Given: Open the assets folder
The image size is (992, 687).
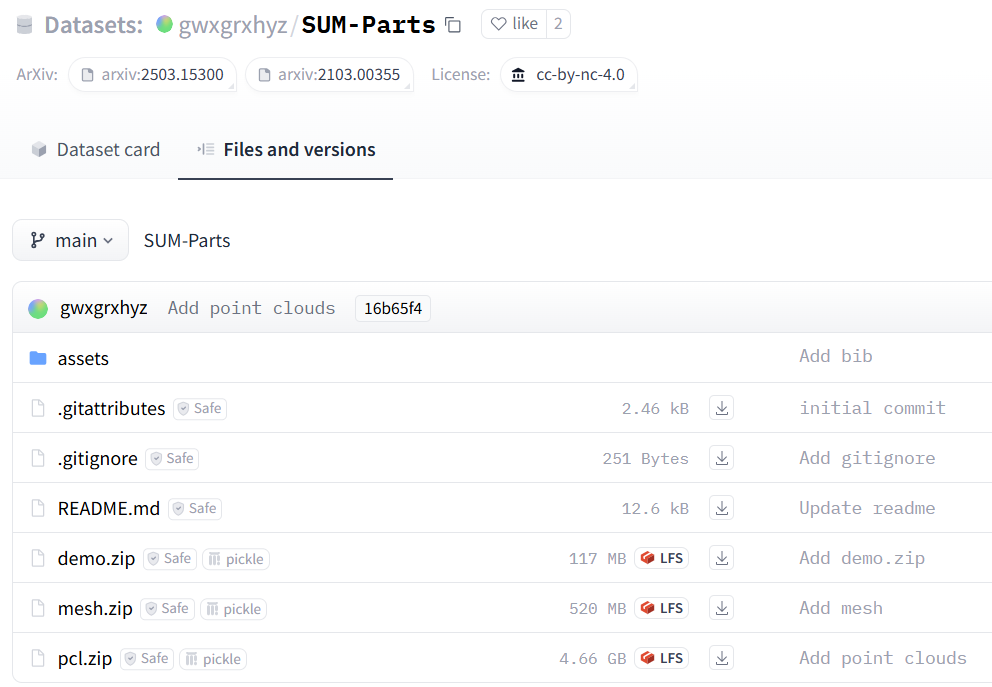Looking at the screenshot, I should point(82,358).
